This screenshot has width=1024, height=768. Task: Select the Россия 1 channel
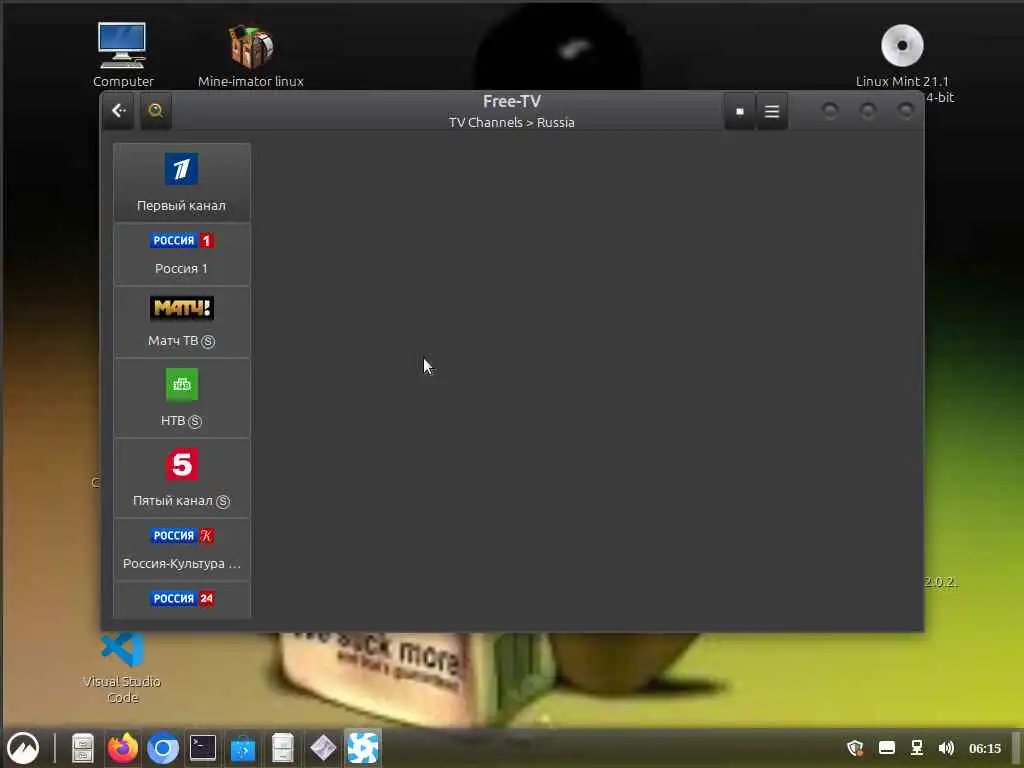coord(182,255)
